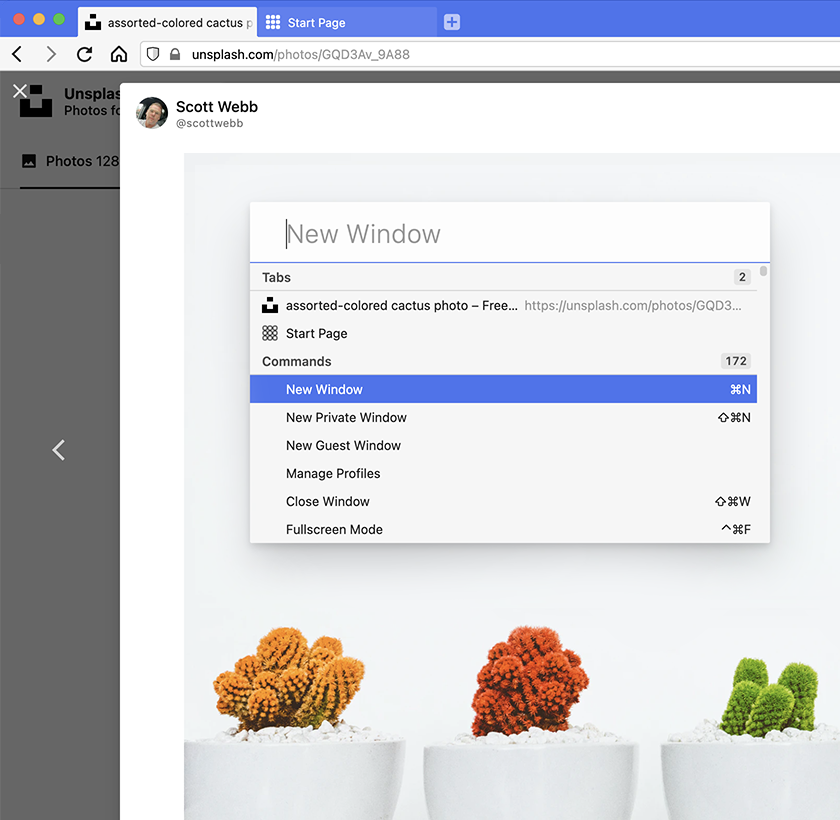Screen dimensions: 840x820
Task: Close the photo overlay with X
Action: (x=20, y=91)
